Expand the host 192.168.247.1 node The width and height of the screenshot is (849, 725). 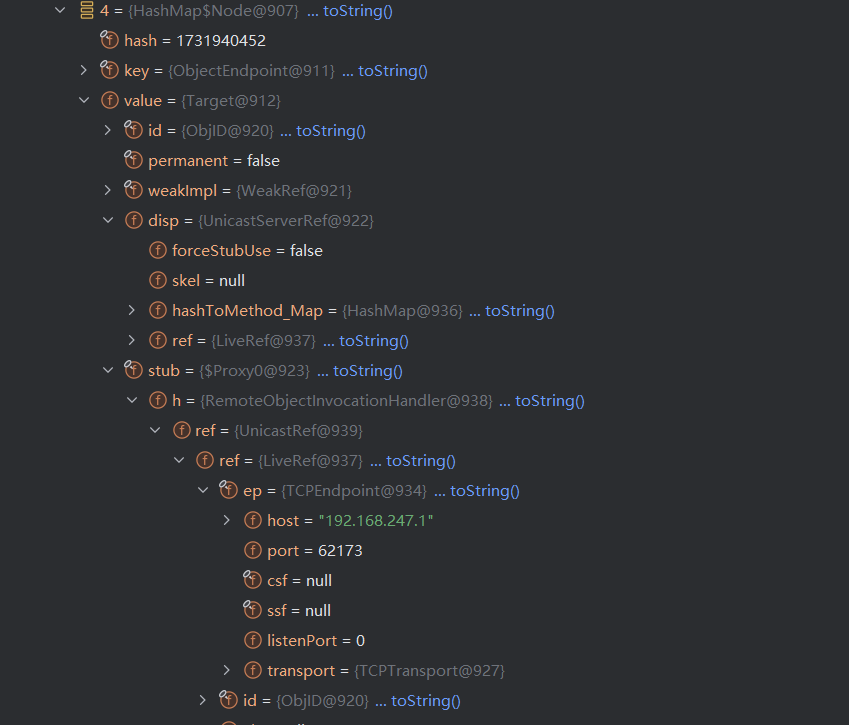pyautogui.click(x=227, y=520)
